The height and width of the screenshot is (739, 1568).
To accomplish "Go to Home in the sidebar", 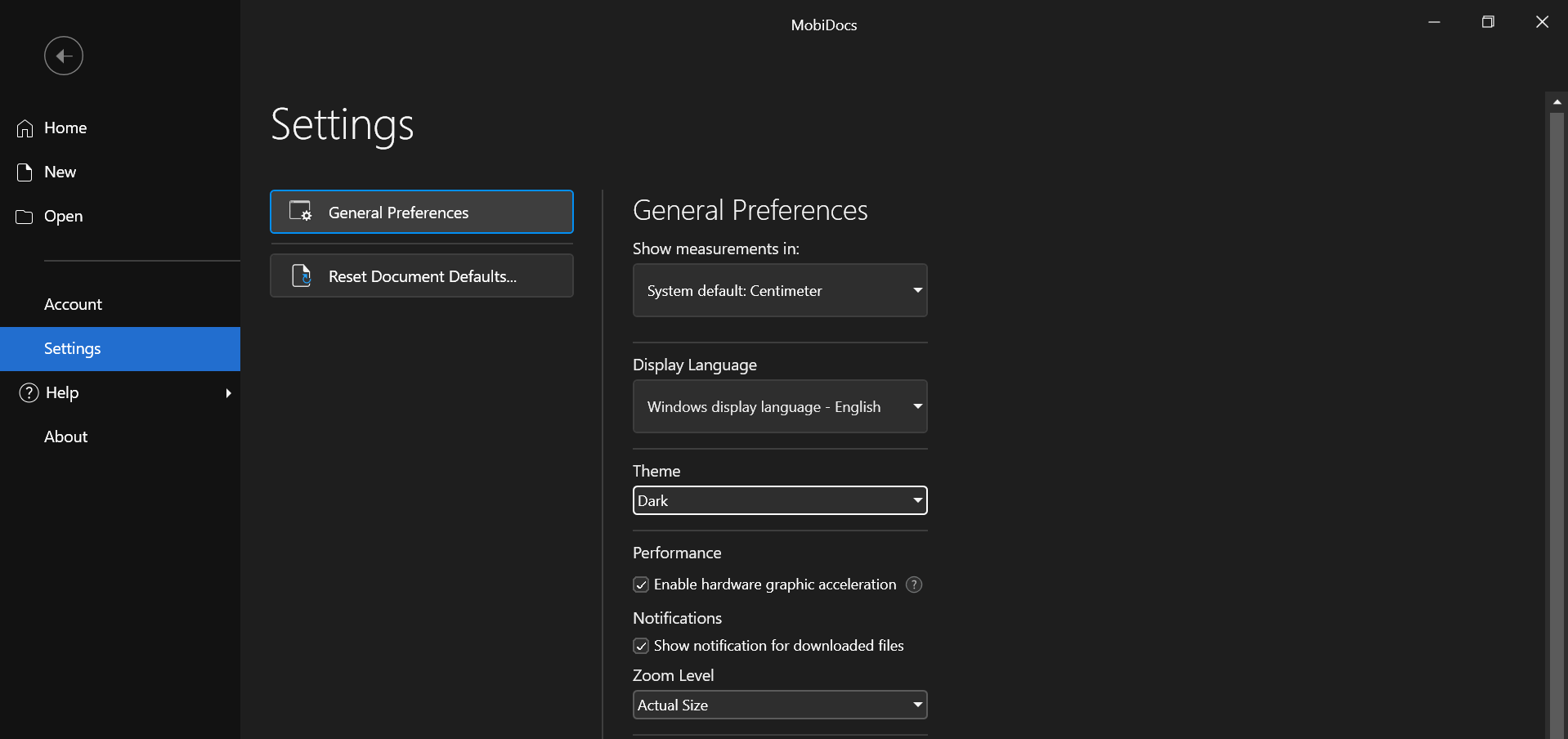I will [x=120, y=128].
